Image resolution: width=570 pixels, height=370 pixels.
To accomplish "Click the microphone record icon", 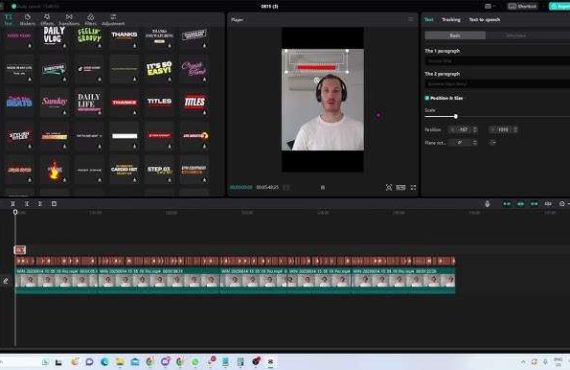I will [x=487, y=204].
